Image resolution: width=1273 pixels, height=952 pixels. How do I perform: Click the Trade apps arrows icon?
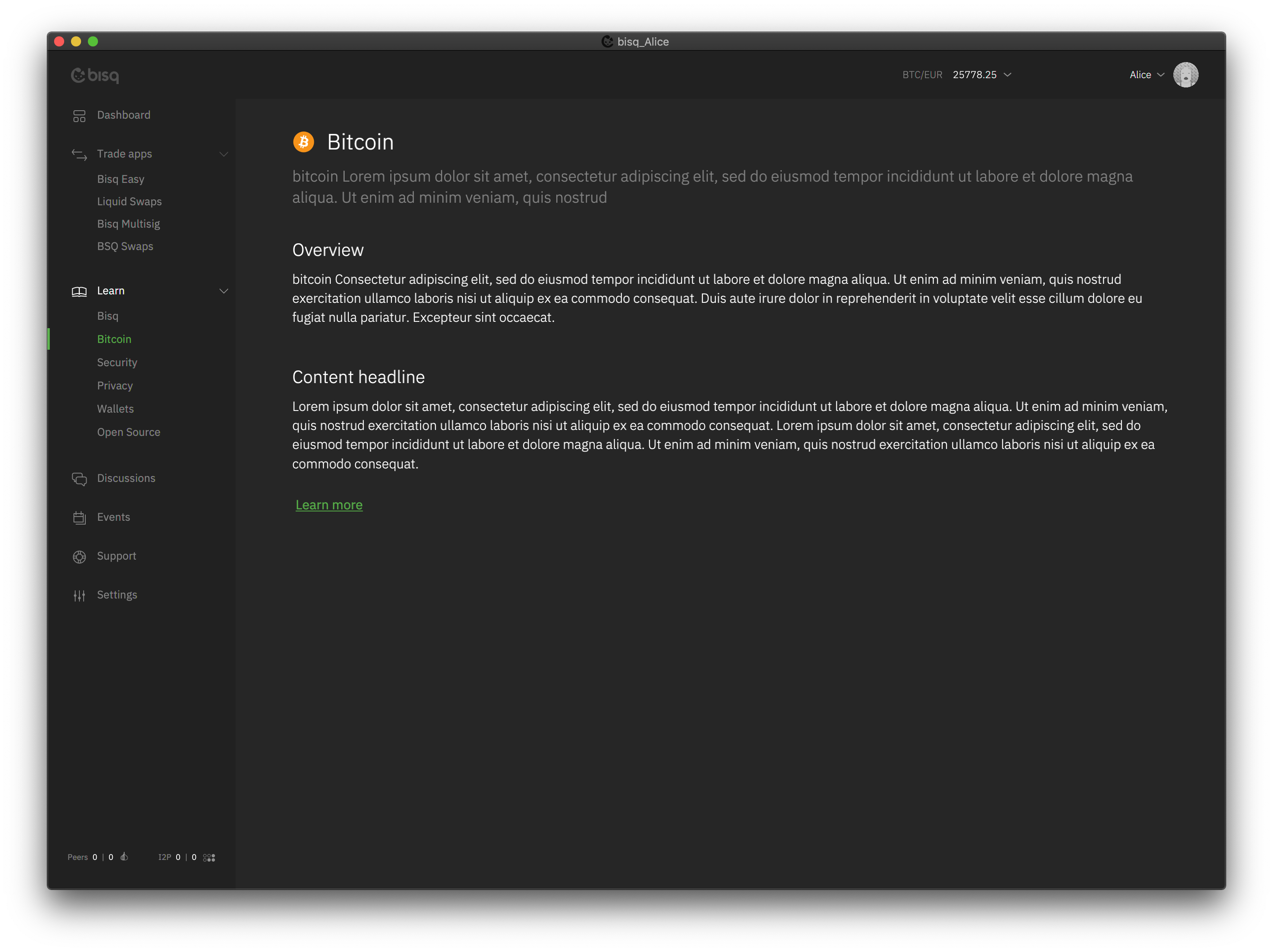coord(79,154)
